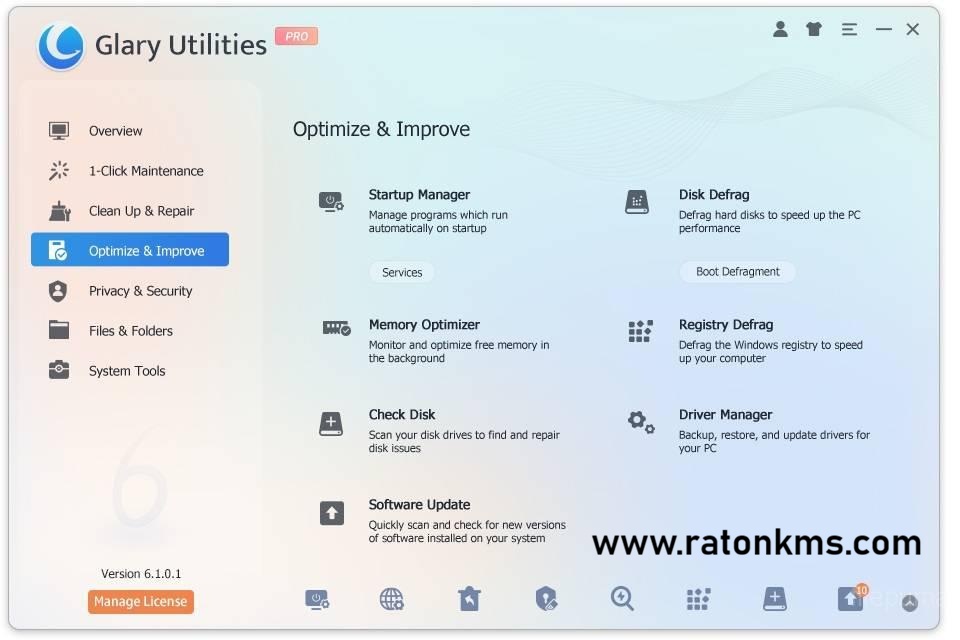
Task: Expand the bottom toolbar with up arrow
Action: point(910,603)
